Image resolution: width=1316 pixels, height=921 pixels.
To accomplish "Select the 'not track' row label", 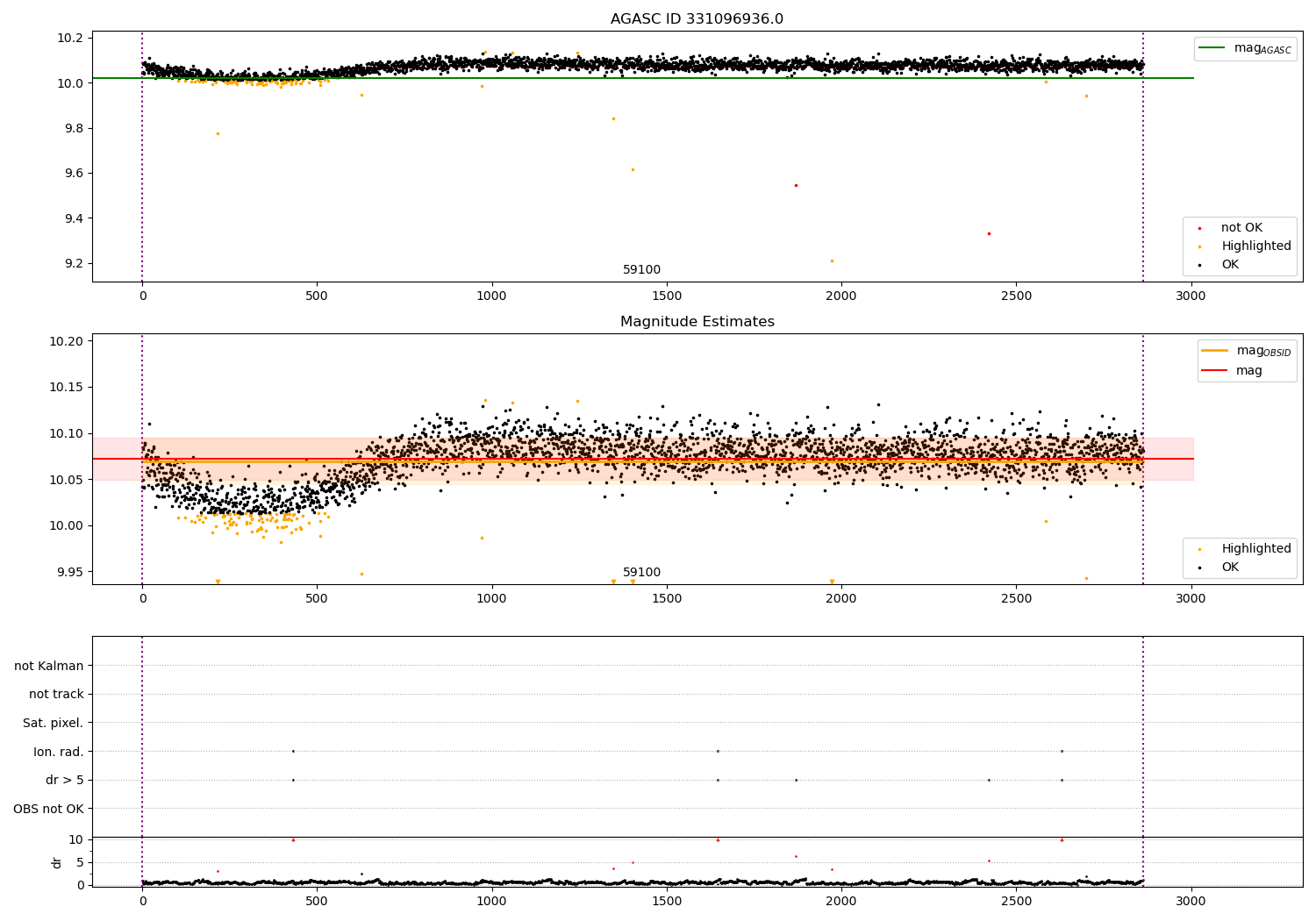I will pyautogui.click(x=56, y=694).
